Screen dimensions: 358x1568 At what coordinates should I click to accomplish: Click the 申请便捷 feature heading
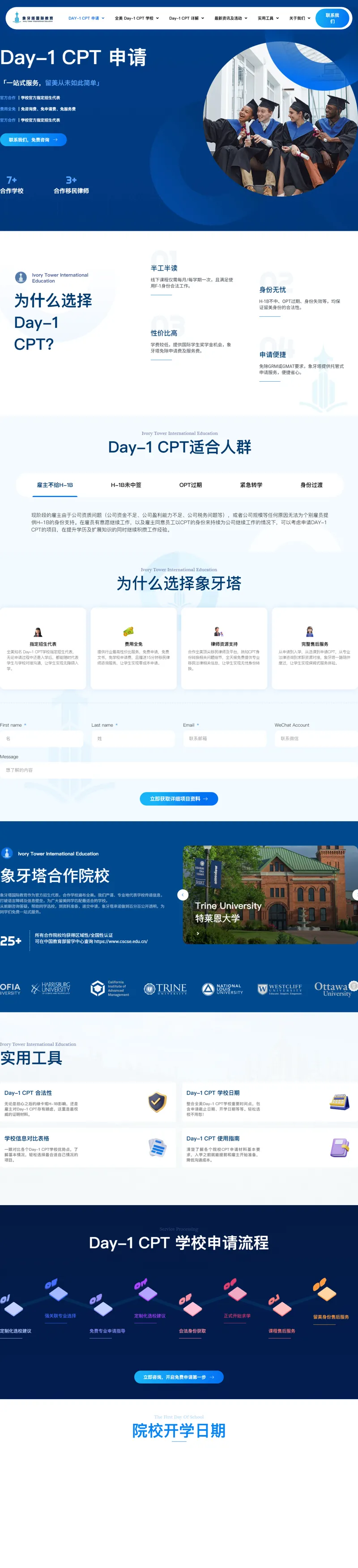[272, 354]
